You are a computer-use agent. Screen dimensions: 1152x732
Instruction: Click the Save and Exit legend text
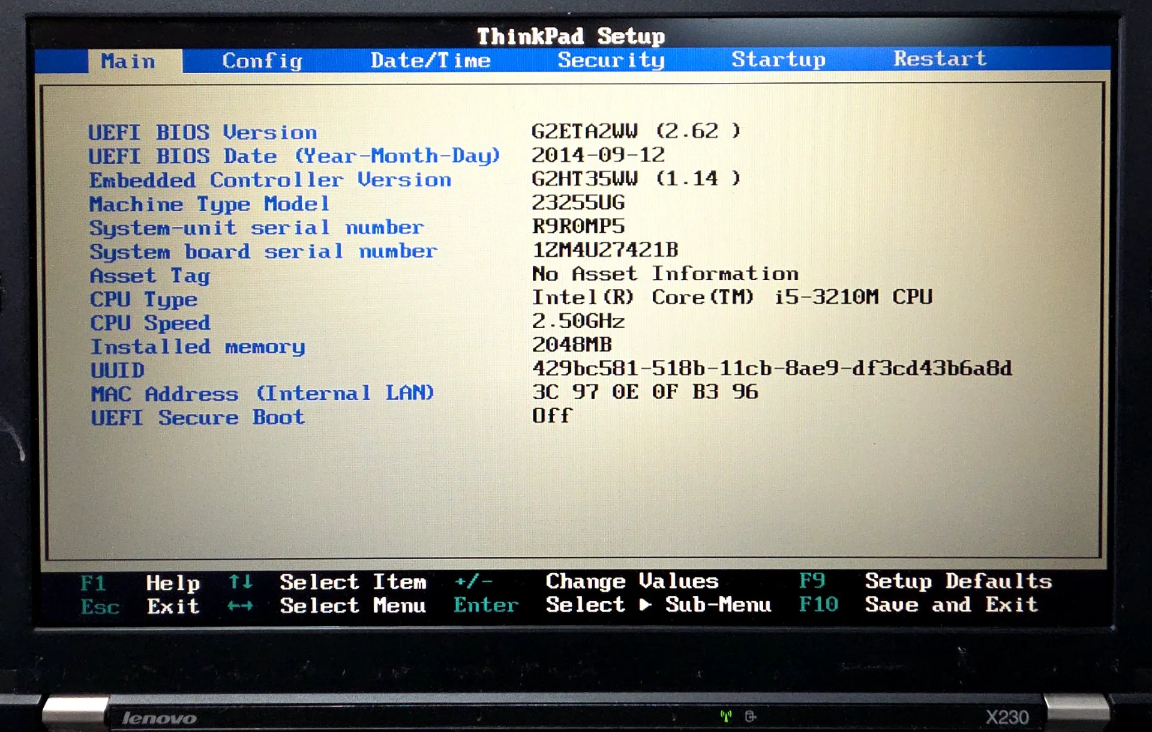951,604
